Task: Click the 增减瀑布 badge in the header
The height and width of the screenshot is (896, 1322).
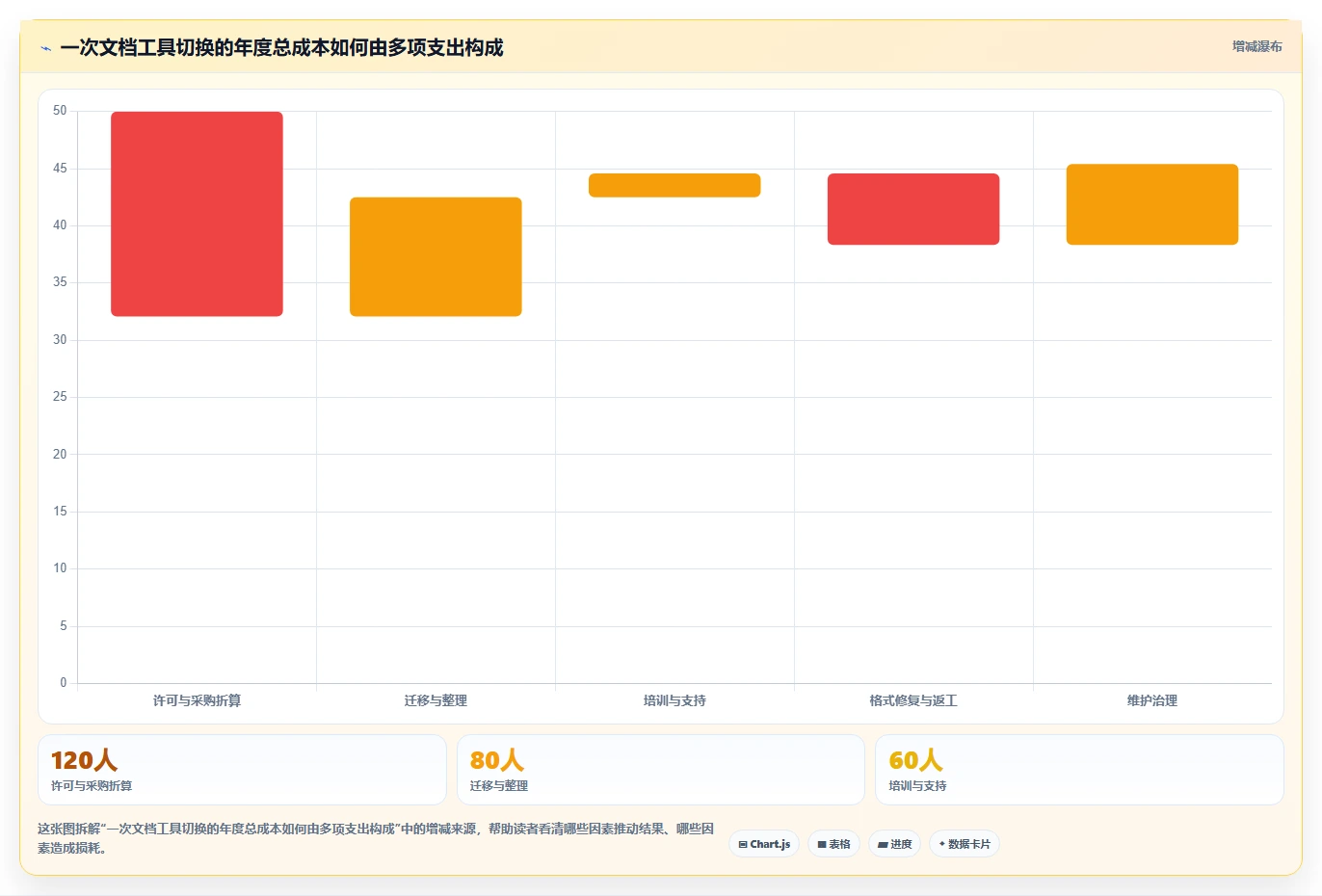Action: click(1256, 46)
